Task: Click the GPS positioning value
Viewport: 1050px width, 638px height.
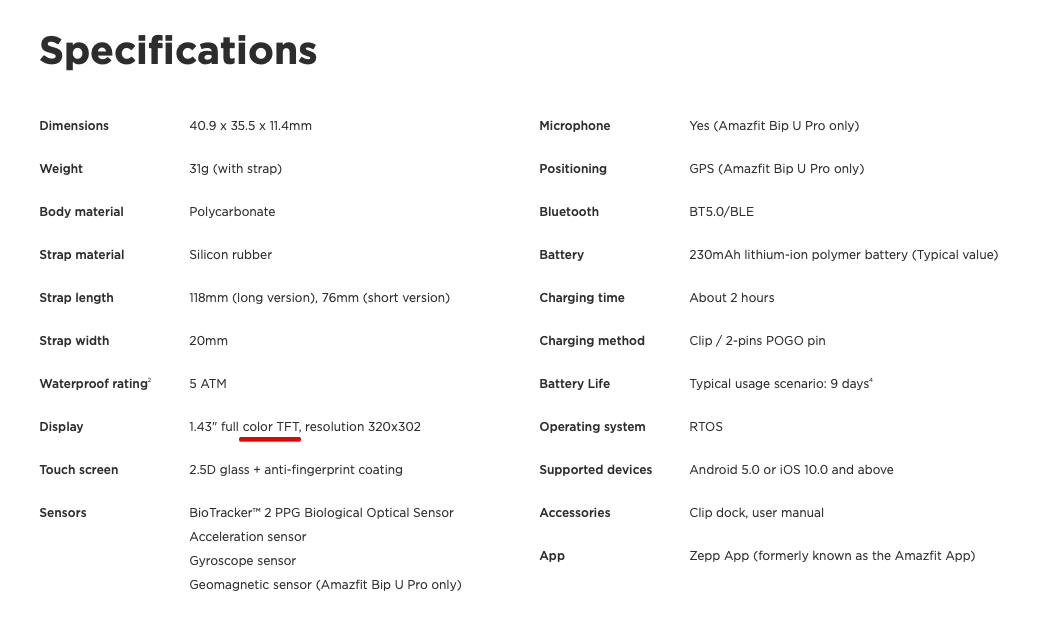Action: [776, 169]
